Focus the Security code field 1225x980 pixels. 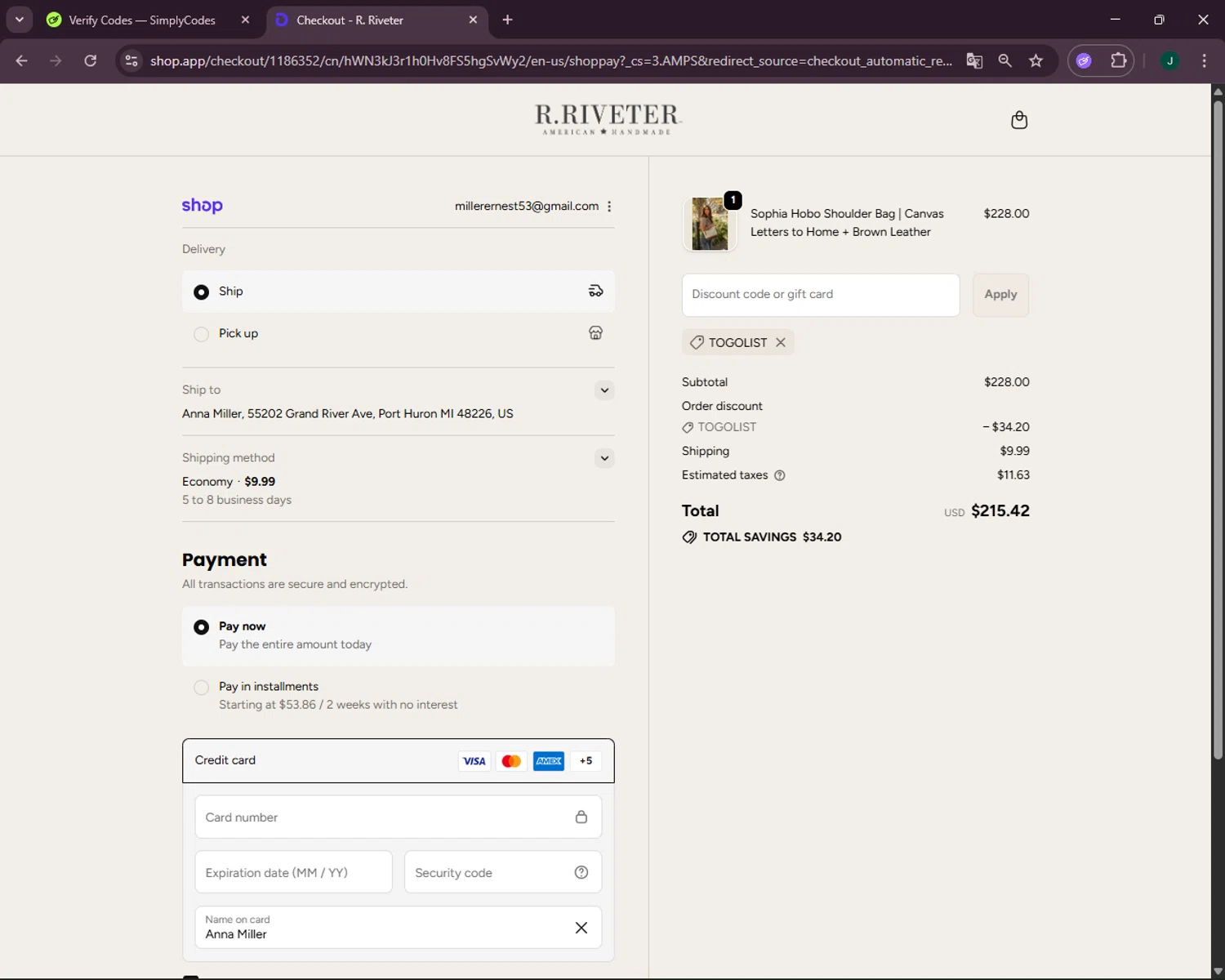point(503,872)
